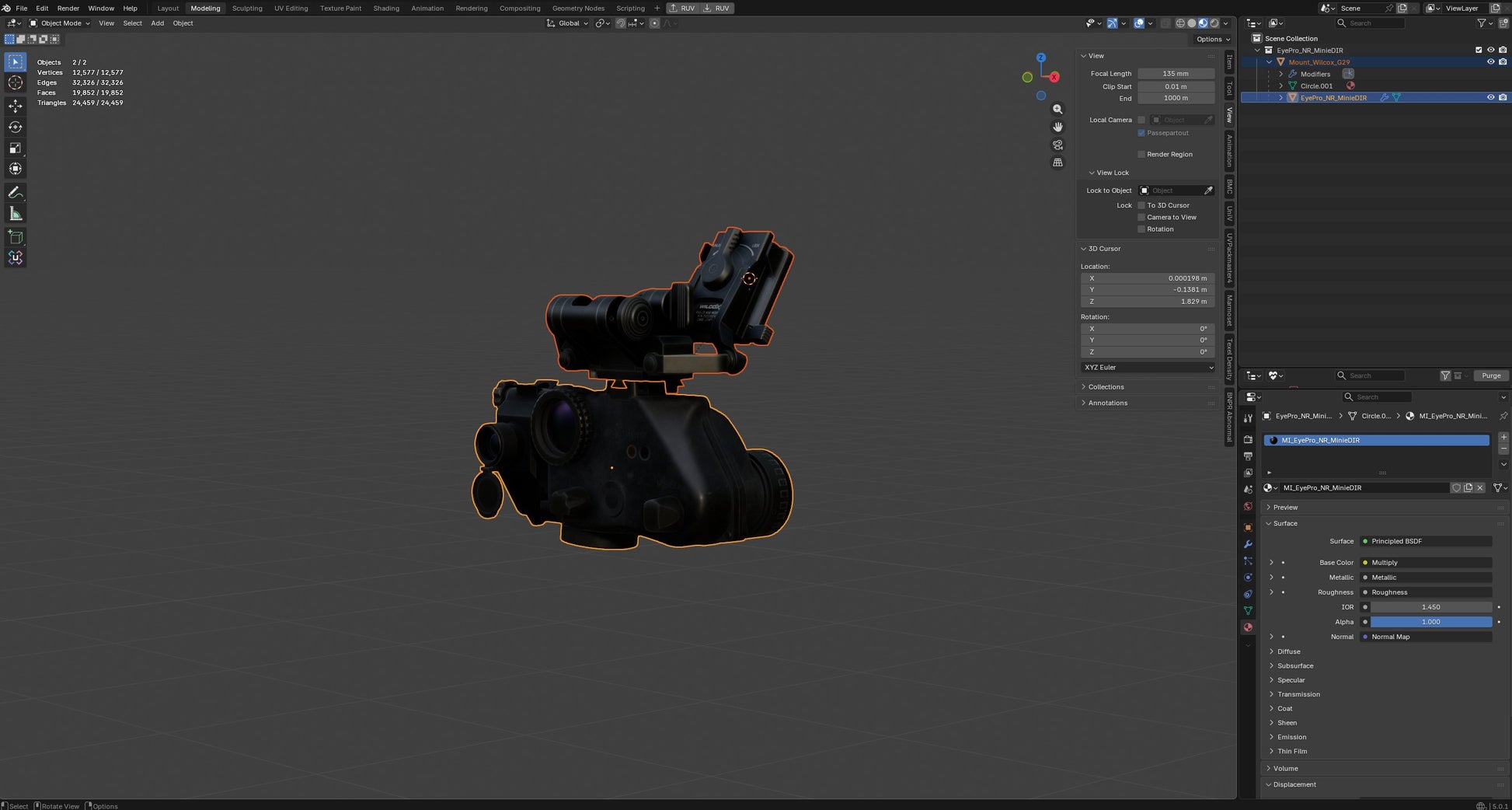
Task: Enable Render Region checkbox
Action: tap(1141, 154)
